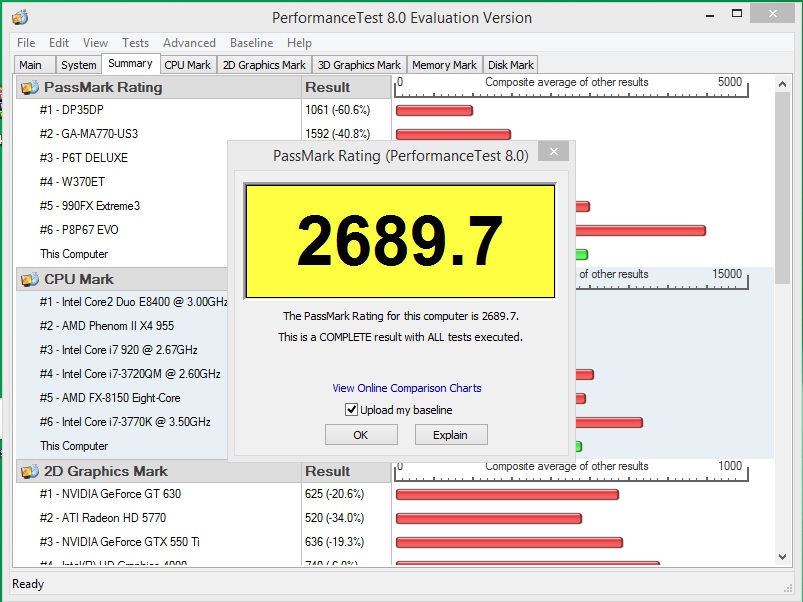Open the 3D Graphics Mark tab
Screen dimensions: 803x602
click(x=359, y=65)
